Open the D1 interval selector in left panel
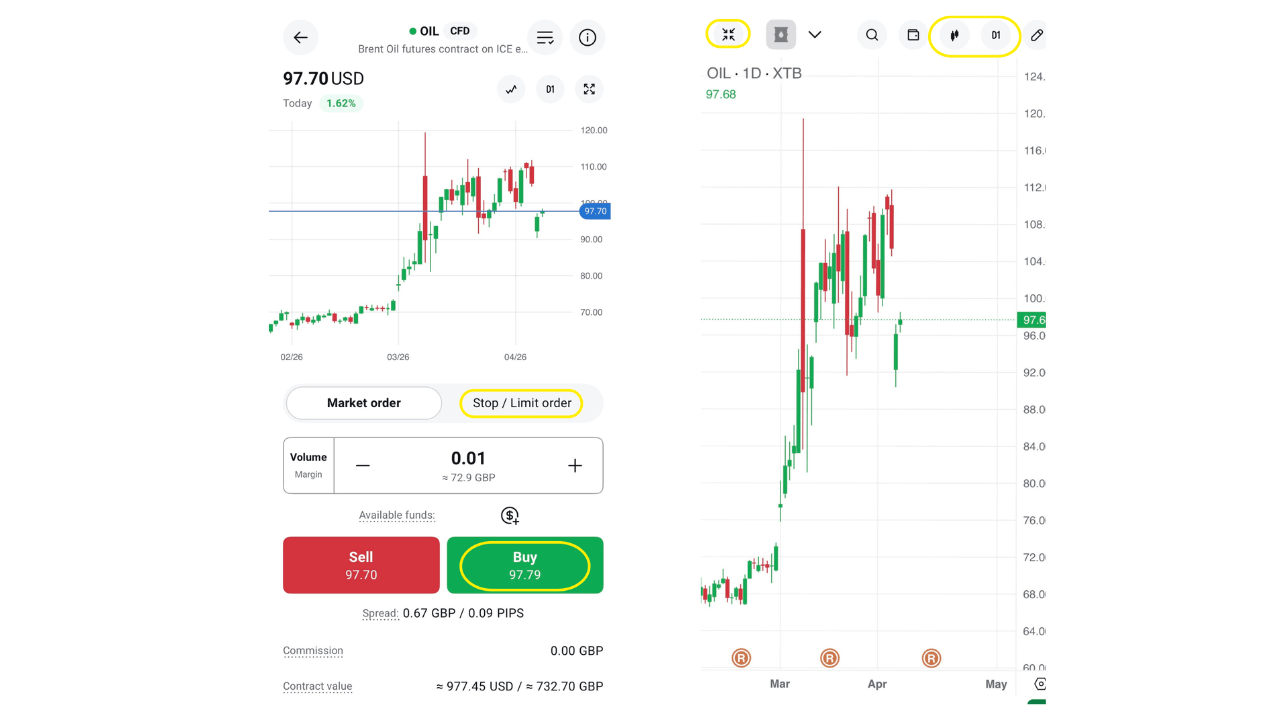The image size is (1280, 720). click(550, 89)
